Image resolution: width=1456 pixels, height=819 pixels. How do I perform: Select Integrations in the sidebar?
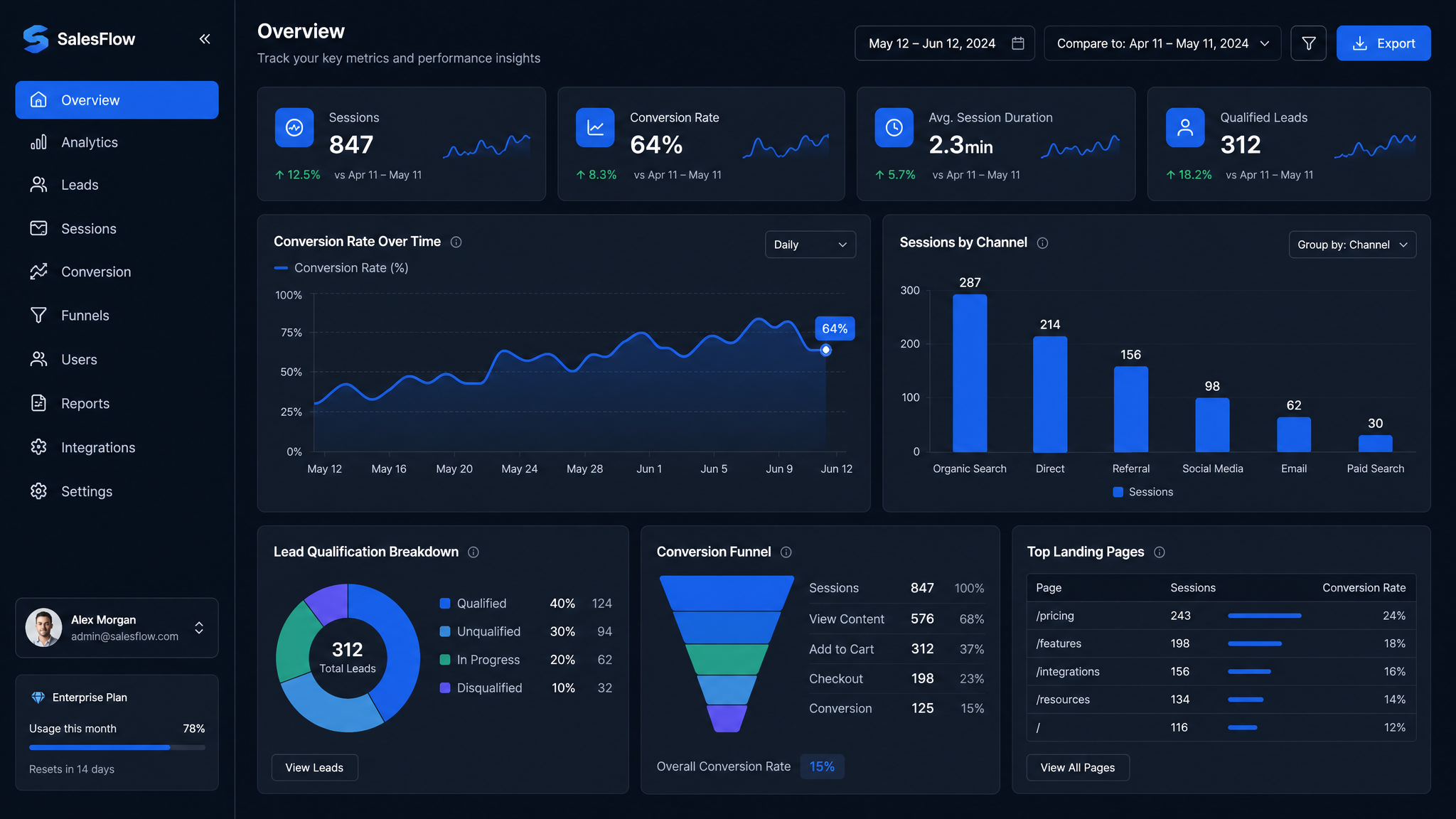(x=117, y=447)
